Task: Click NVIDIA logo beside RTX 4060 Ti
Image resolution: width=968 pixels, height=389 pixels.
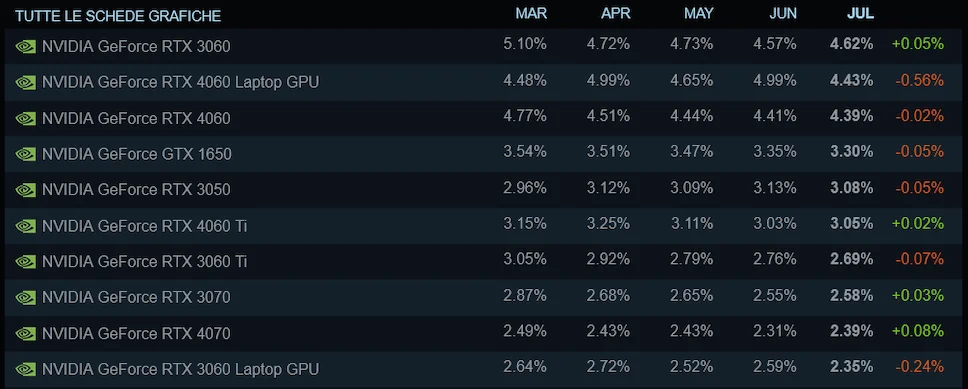Action: [25, 226]
